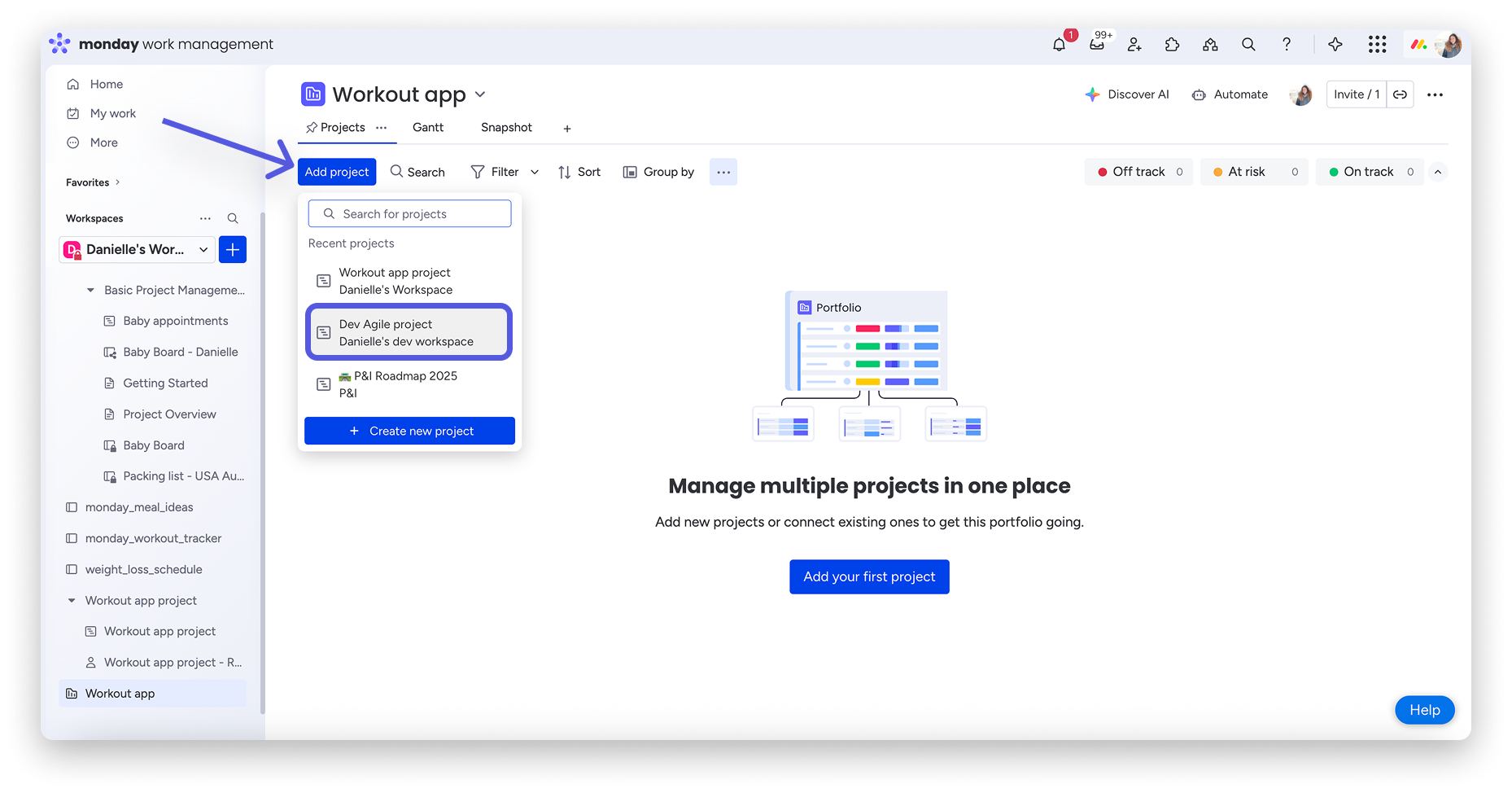Switch to the Snapshot tab
Viewport: 1512px width, 793px height.
click(506, 128)
